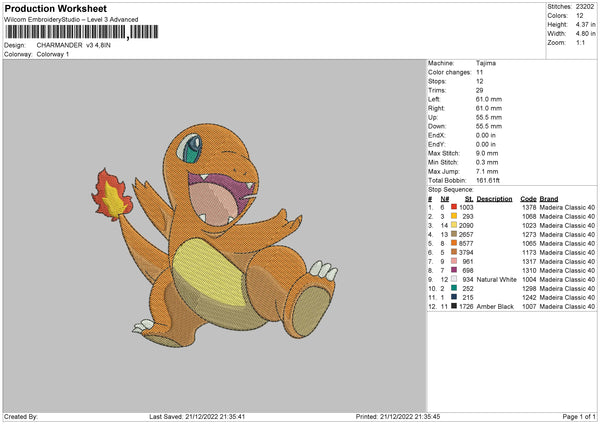
Task: Click the Machine value Tajima
Action: 486,63
